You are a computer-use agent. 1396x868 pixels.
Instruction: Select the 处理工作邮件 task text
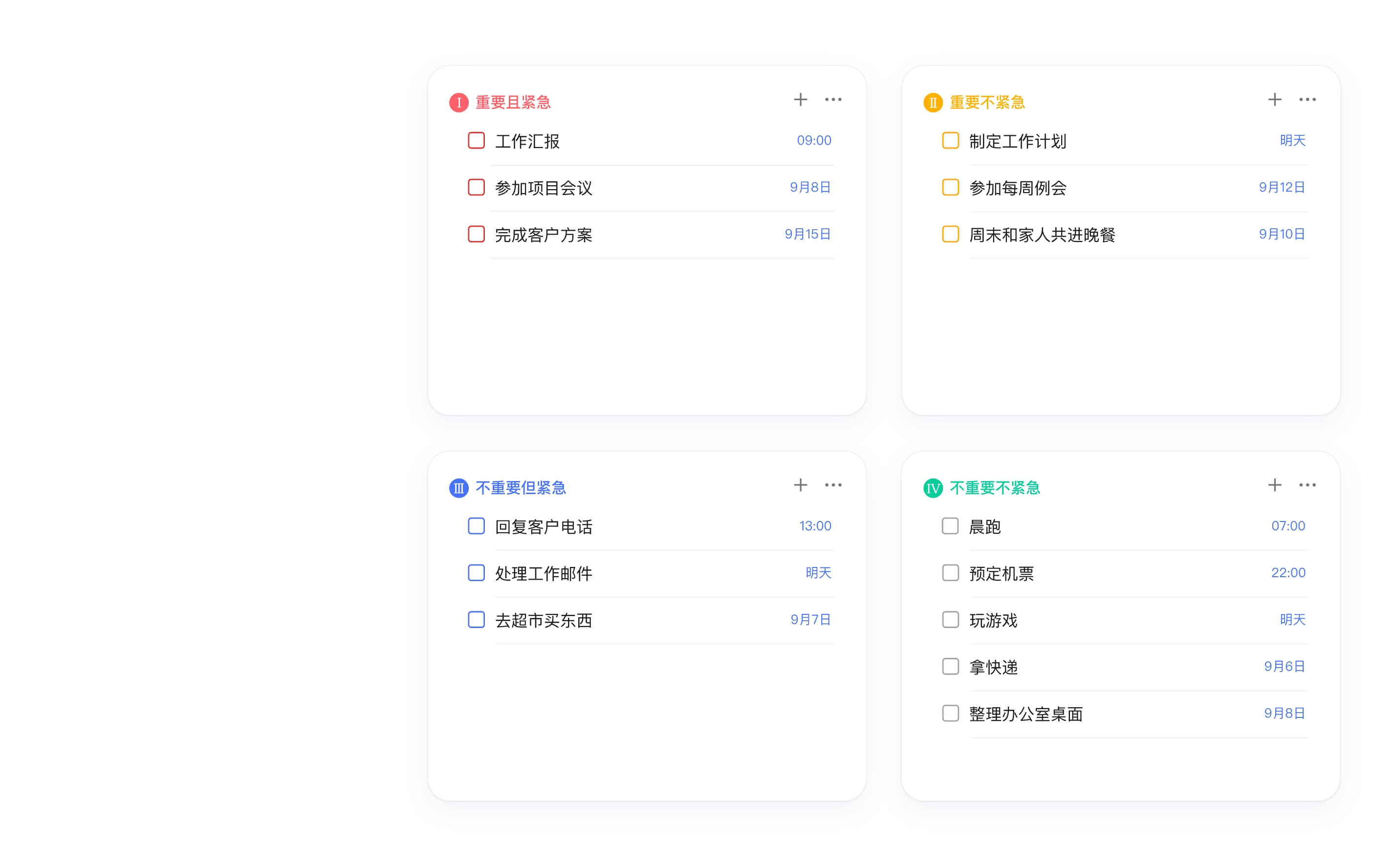(543, 573)
